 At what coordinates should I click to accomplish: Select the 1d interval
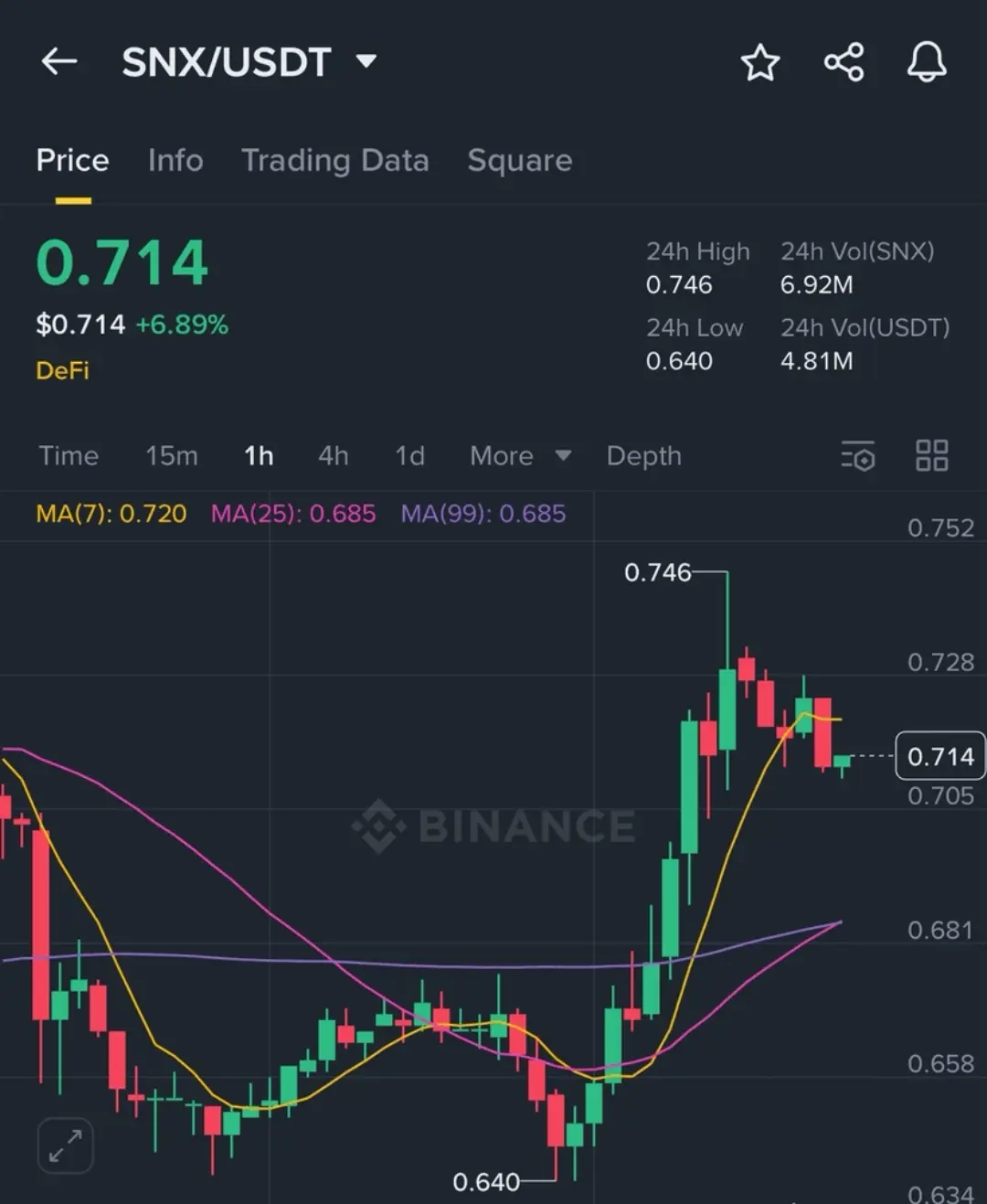coord(409,455)
